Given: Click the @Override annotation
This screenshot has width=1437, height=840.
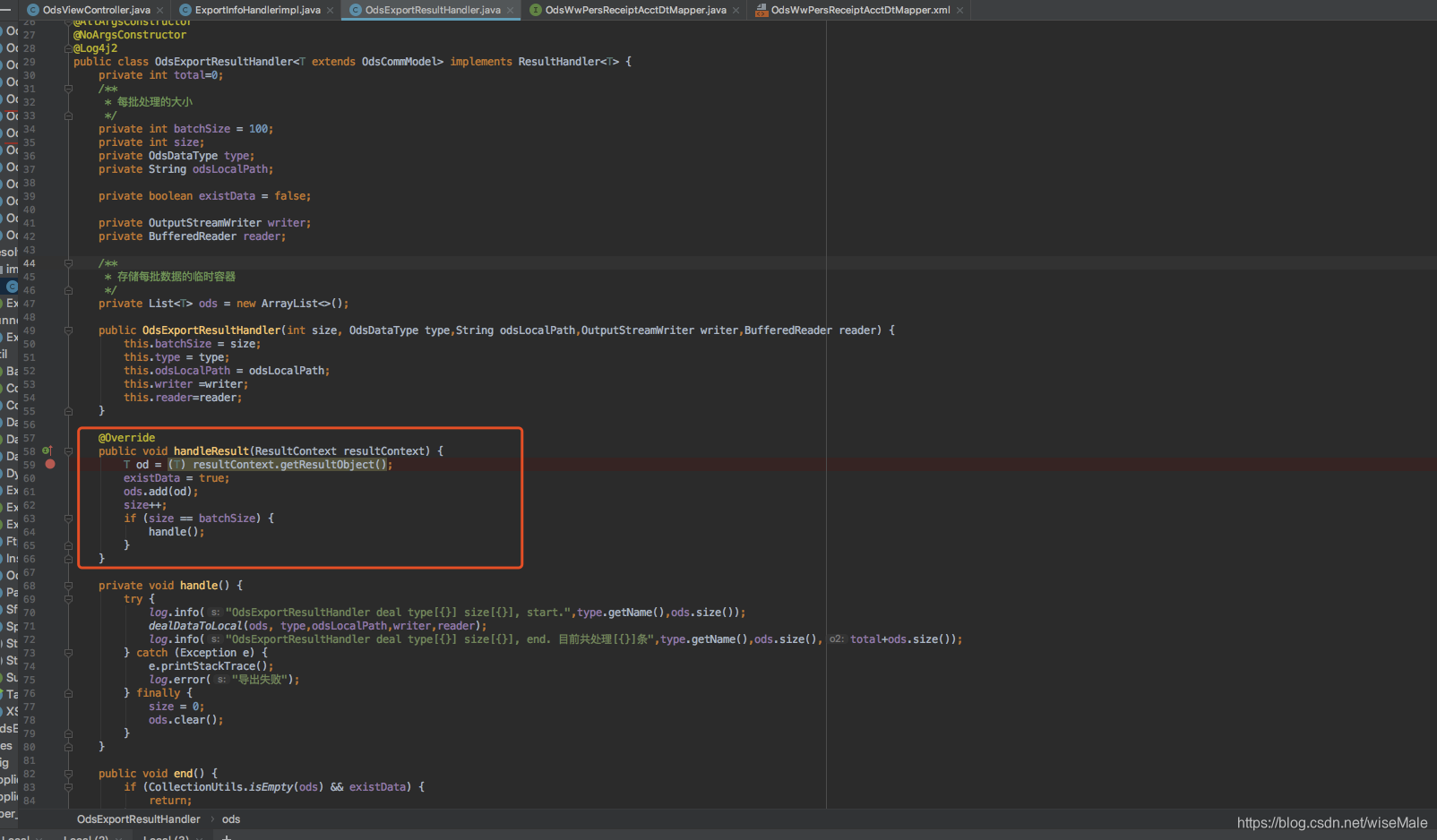Looking at the screenshot, I should [126, 438].
